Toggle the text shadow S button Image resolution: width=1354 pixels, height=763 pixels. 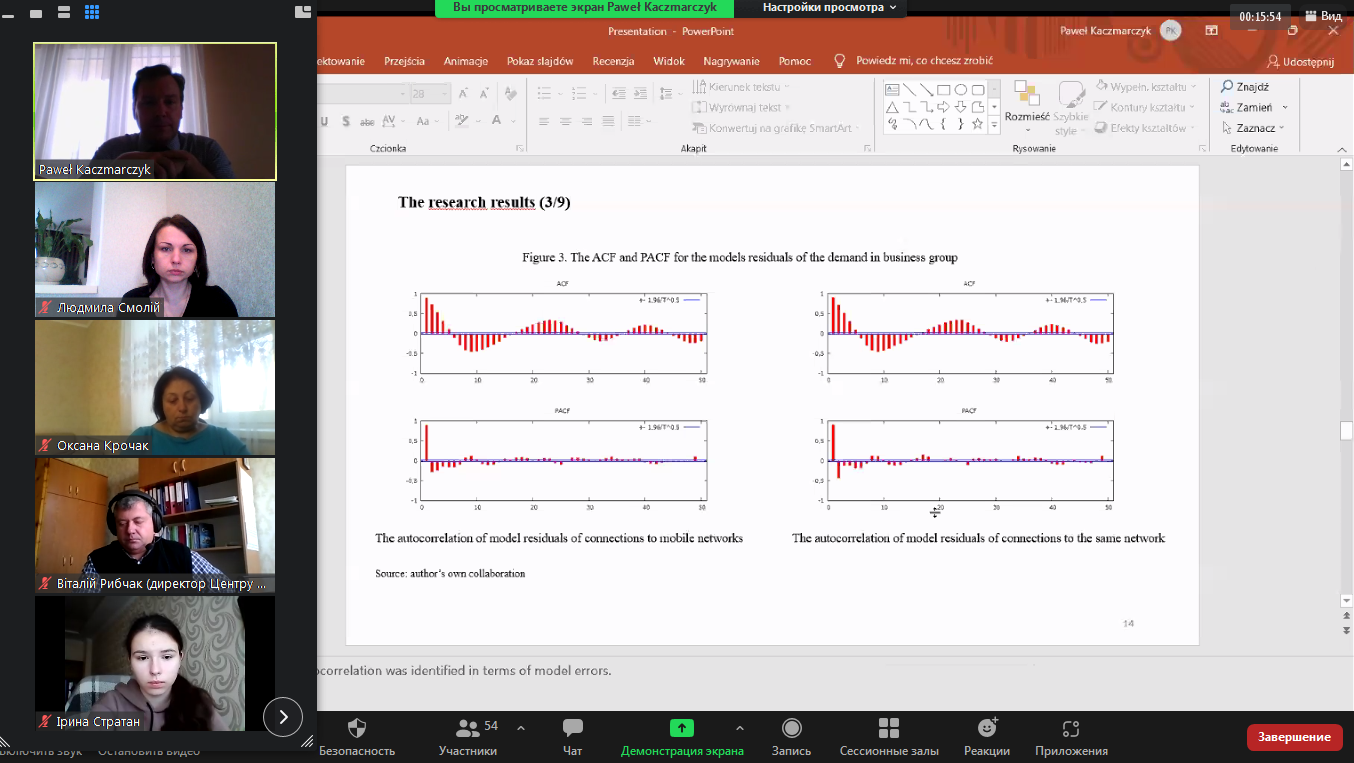click(345, 121)
